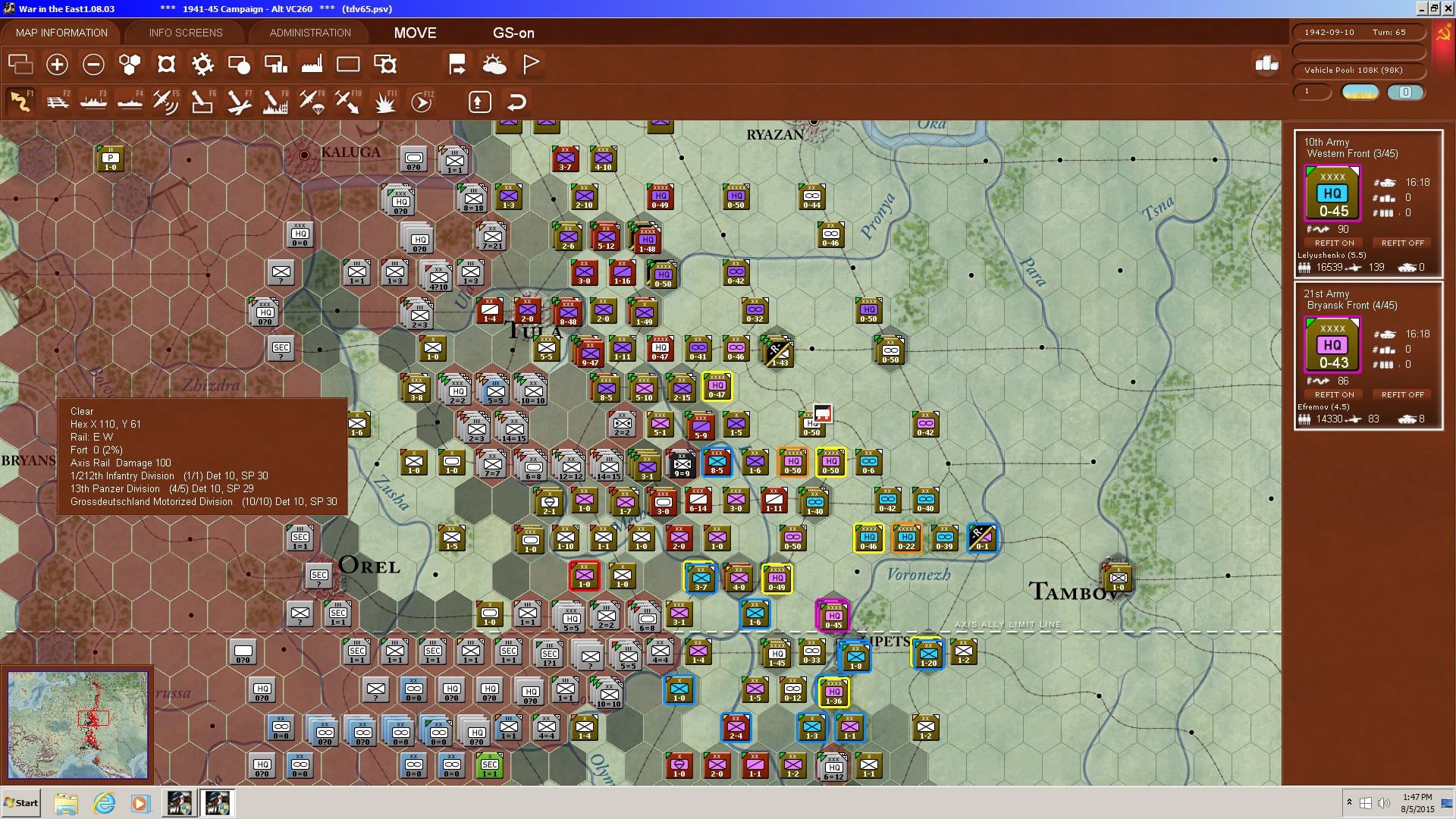Open leader Efremov (4.5) details
This screenshot has width=1456, height=819.
pyautogui.click(x=1323, y=406)
